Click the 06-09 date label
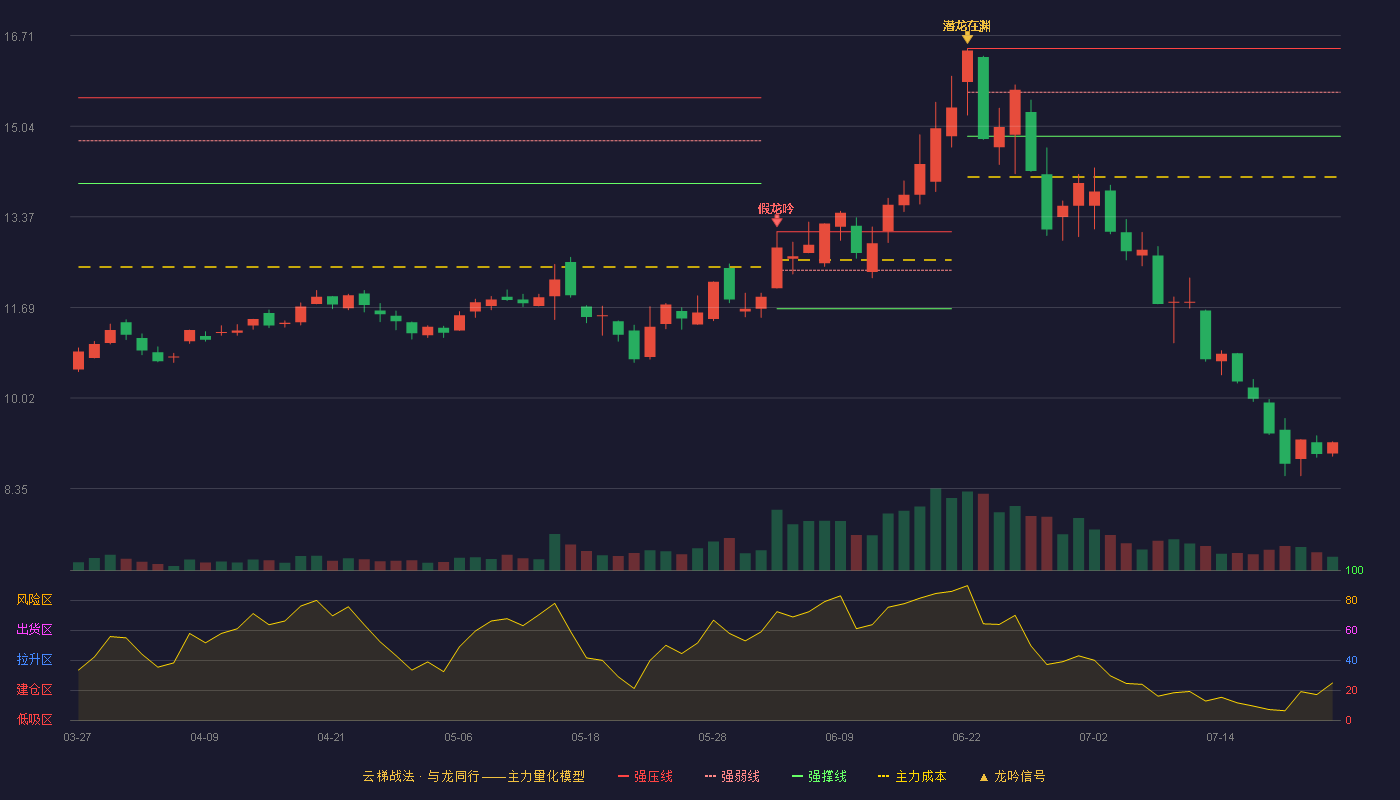 point(839,737)
